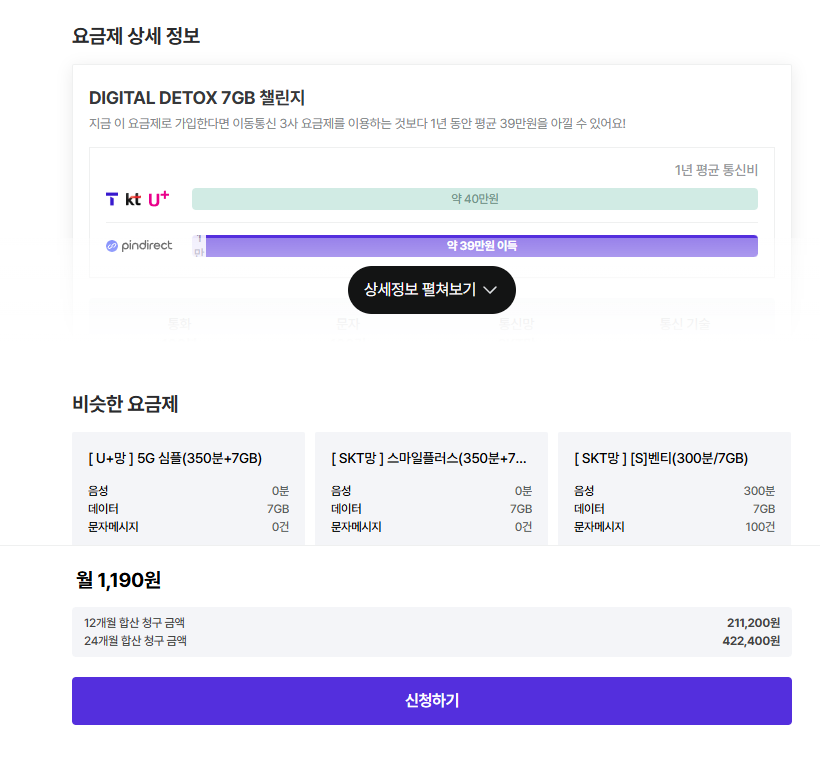The width and height of the screenshot is (820, 757).
Task: Click the 월 1,190원 monthly price
Action: [118, 580]
